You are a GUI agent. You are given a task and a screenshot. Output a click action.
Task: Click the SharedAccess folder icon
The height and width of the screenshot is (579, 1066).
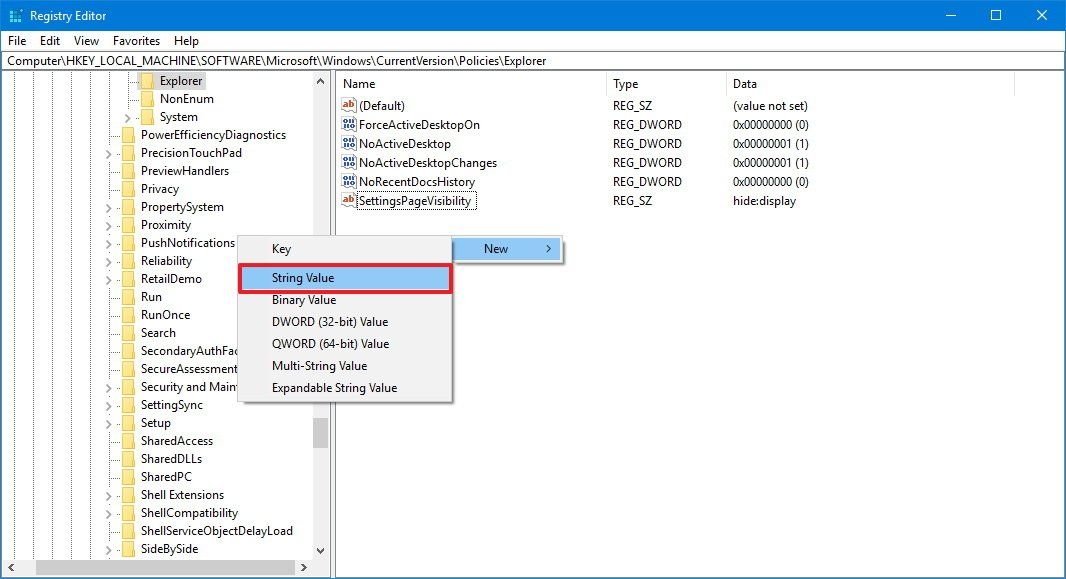[x=128, y=441]
